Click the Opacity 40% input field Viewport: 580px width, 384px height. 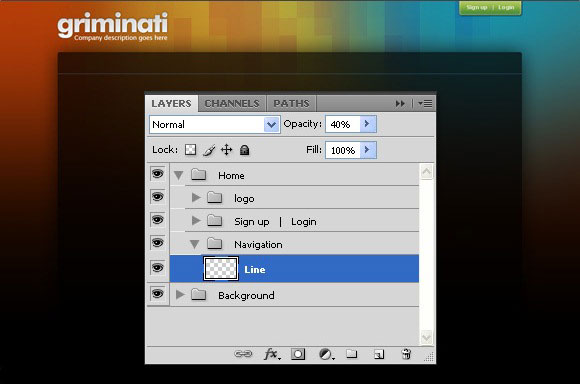click(x=343, y=124)
